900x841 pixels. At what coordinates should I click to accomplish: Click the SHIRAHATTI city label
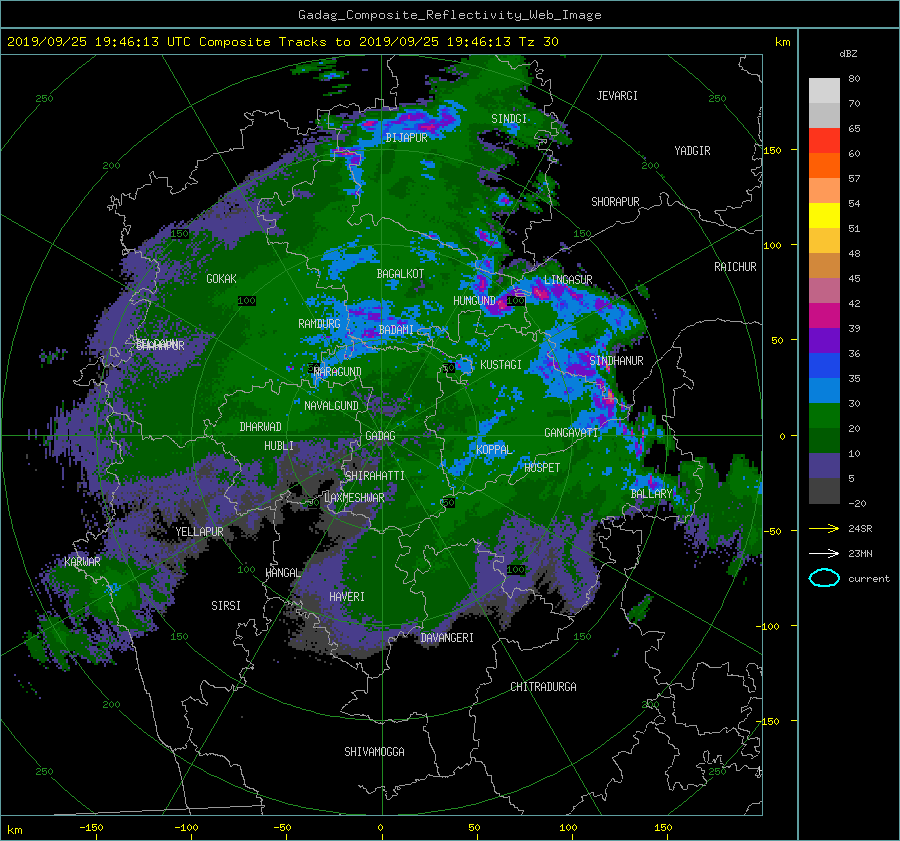(375, 476)
